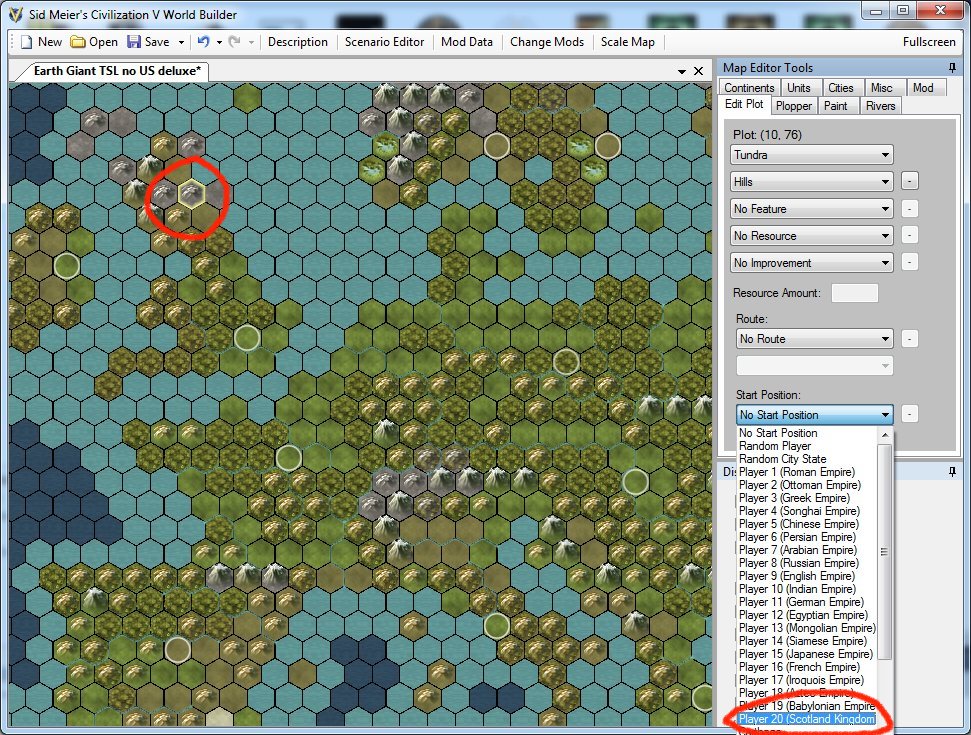971x735 pixels.
Task: Open the Hills plot type dropdown
Action: click(x=811, y=181)
